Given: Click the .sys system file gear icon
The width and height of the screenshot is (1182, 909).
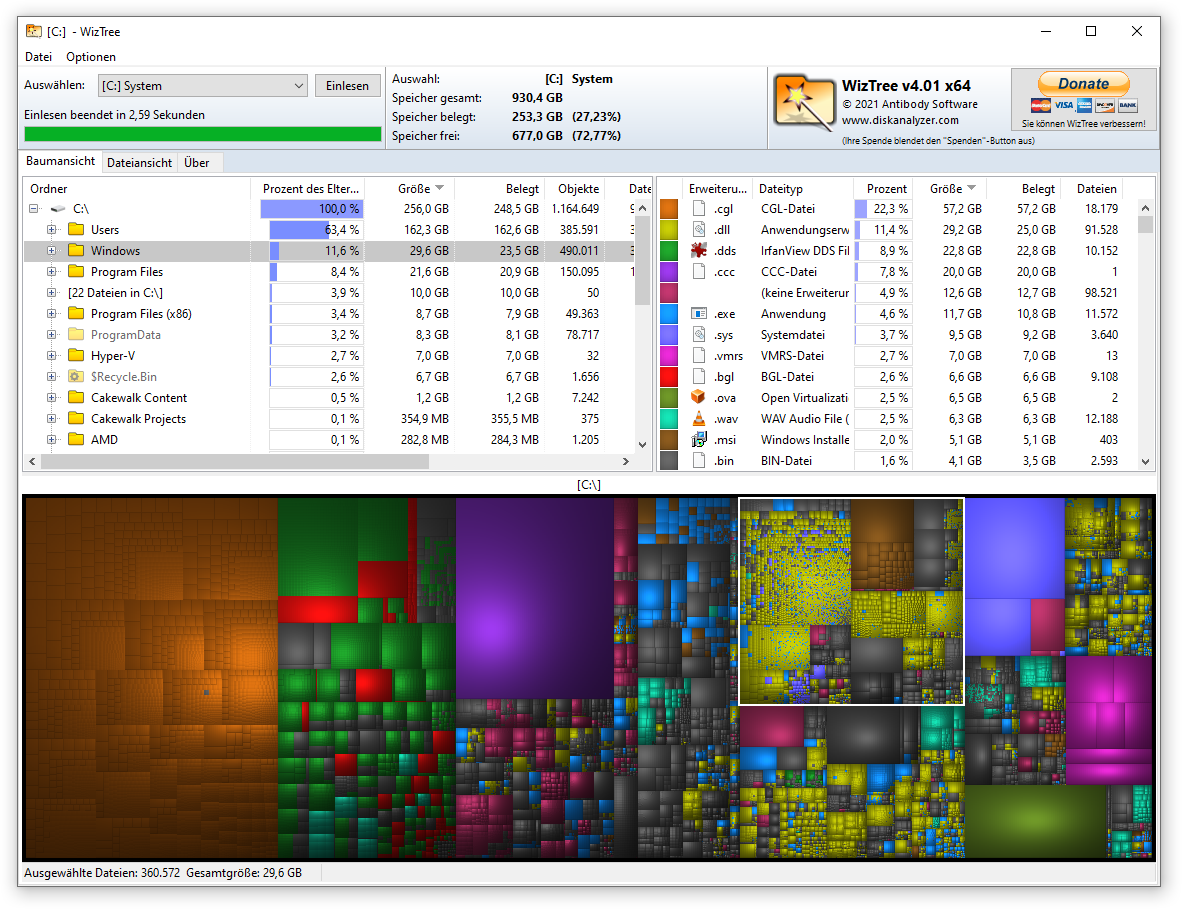Looking at the screenshot, I should coord(698,335).
